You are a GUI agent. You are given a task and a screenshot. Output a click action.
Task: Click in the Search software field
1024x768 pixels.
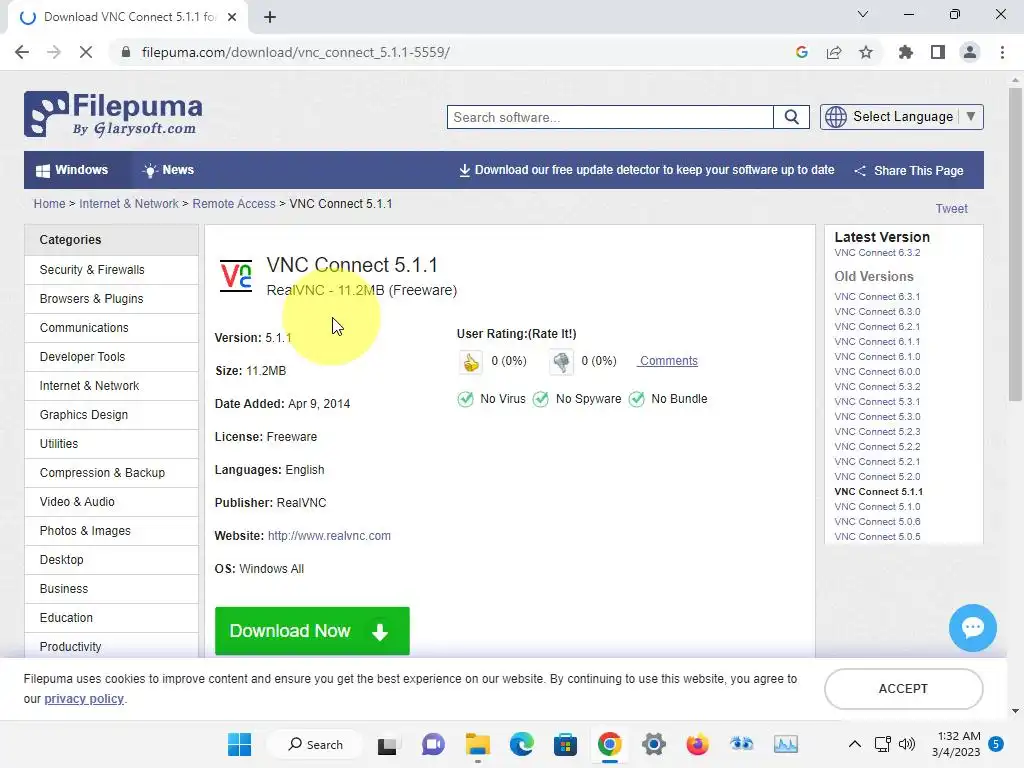point(611,117)
